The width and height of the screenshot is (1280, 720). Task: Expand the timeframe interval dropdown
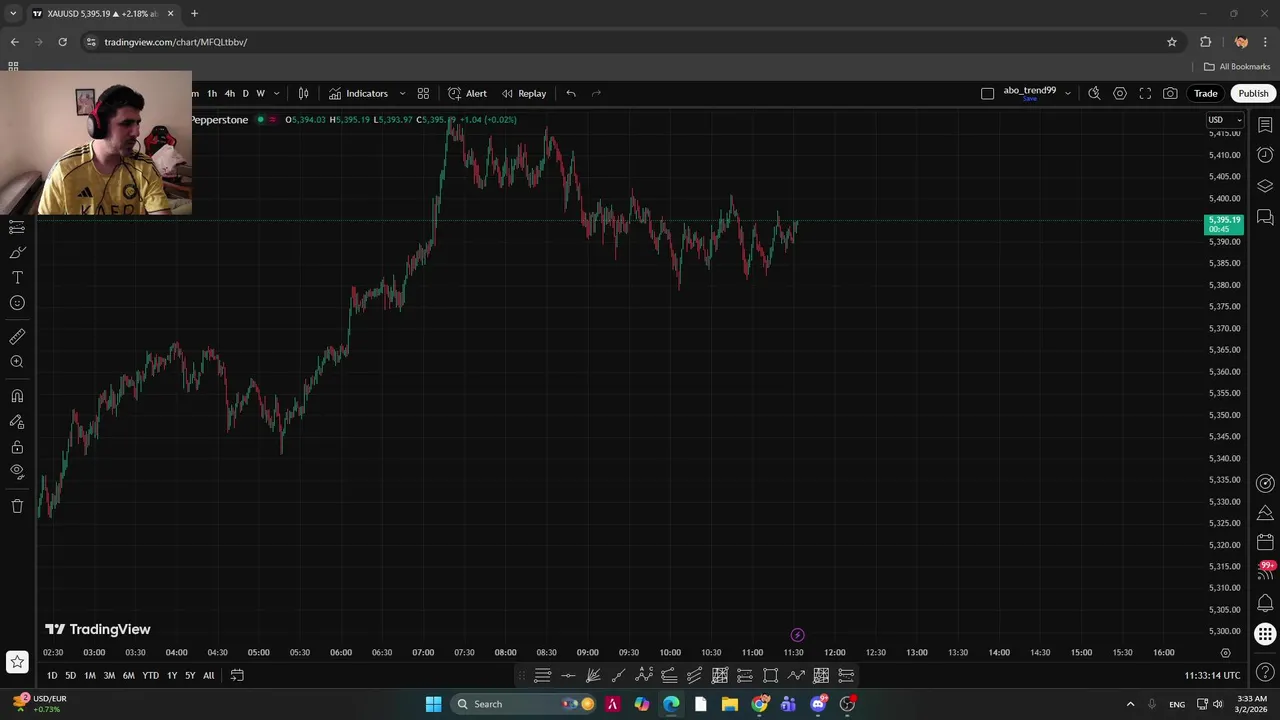click(x=276, y=93)
